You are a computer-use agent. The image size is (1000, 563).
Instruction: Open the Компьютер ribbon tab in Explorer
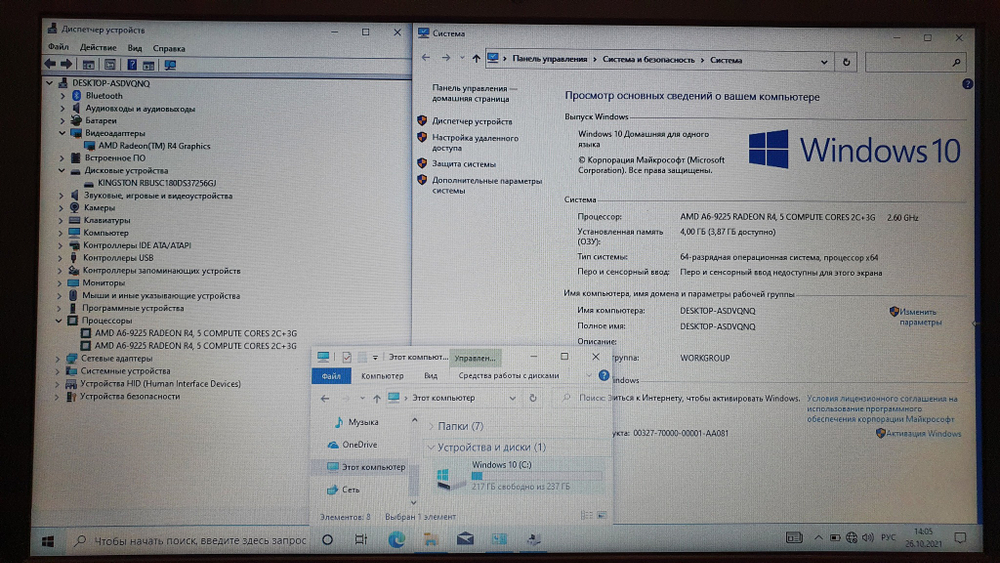[x=382, y=376]
